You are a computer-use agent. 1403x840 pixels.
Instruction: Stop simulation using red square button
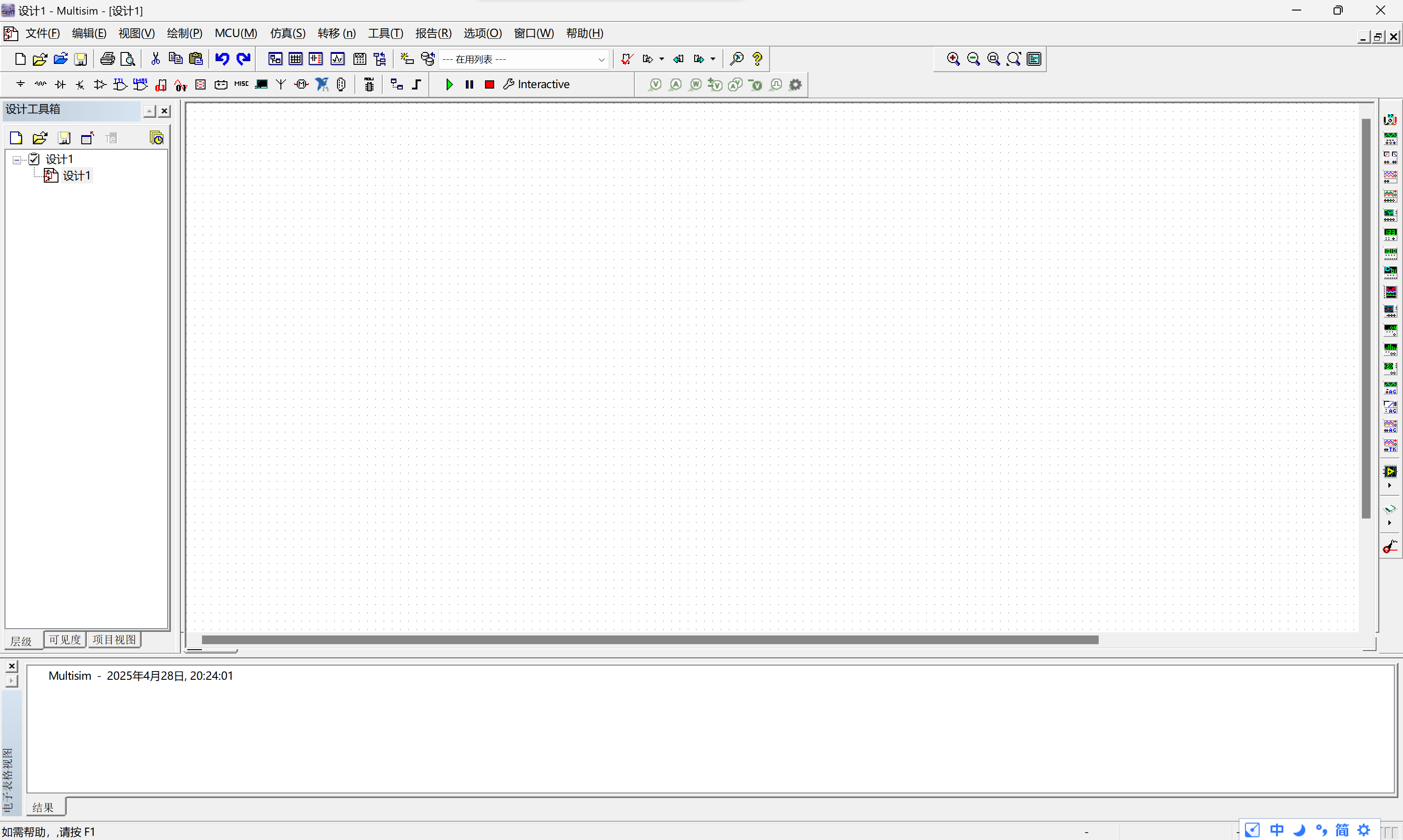490,84
